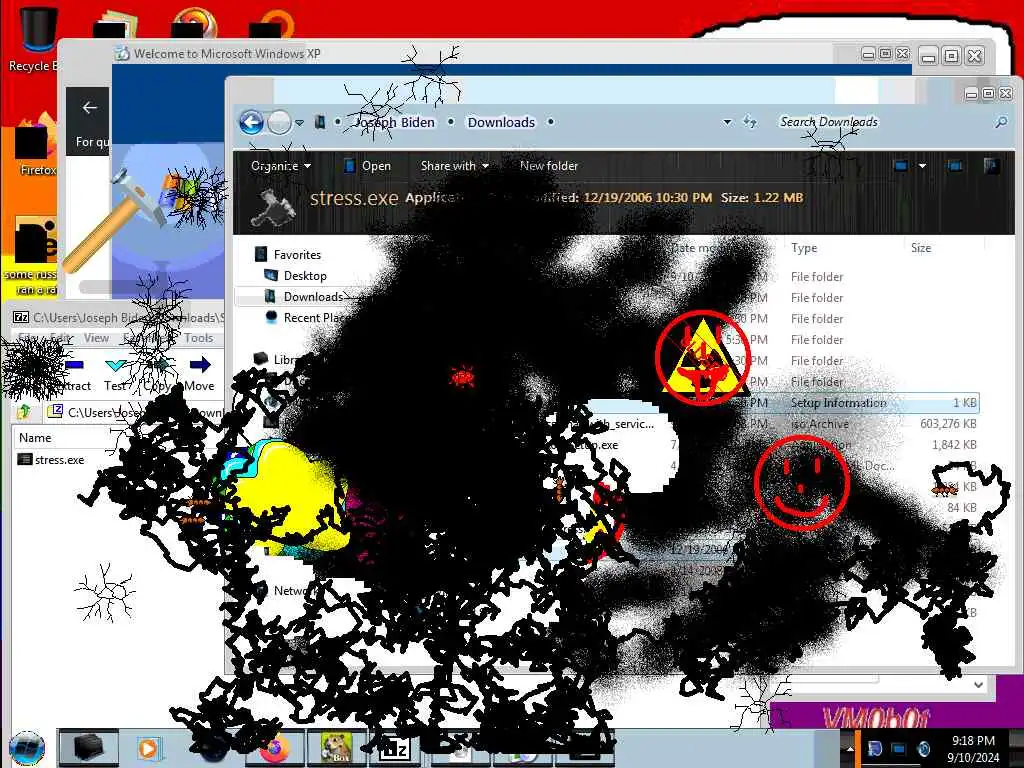
Task: Toggle the preview pane icon
Action: coord(955,166)
